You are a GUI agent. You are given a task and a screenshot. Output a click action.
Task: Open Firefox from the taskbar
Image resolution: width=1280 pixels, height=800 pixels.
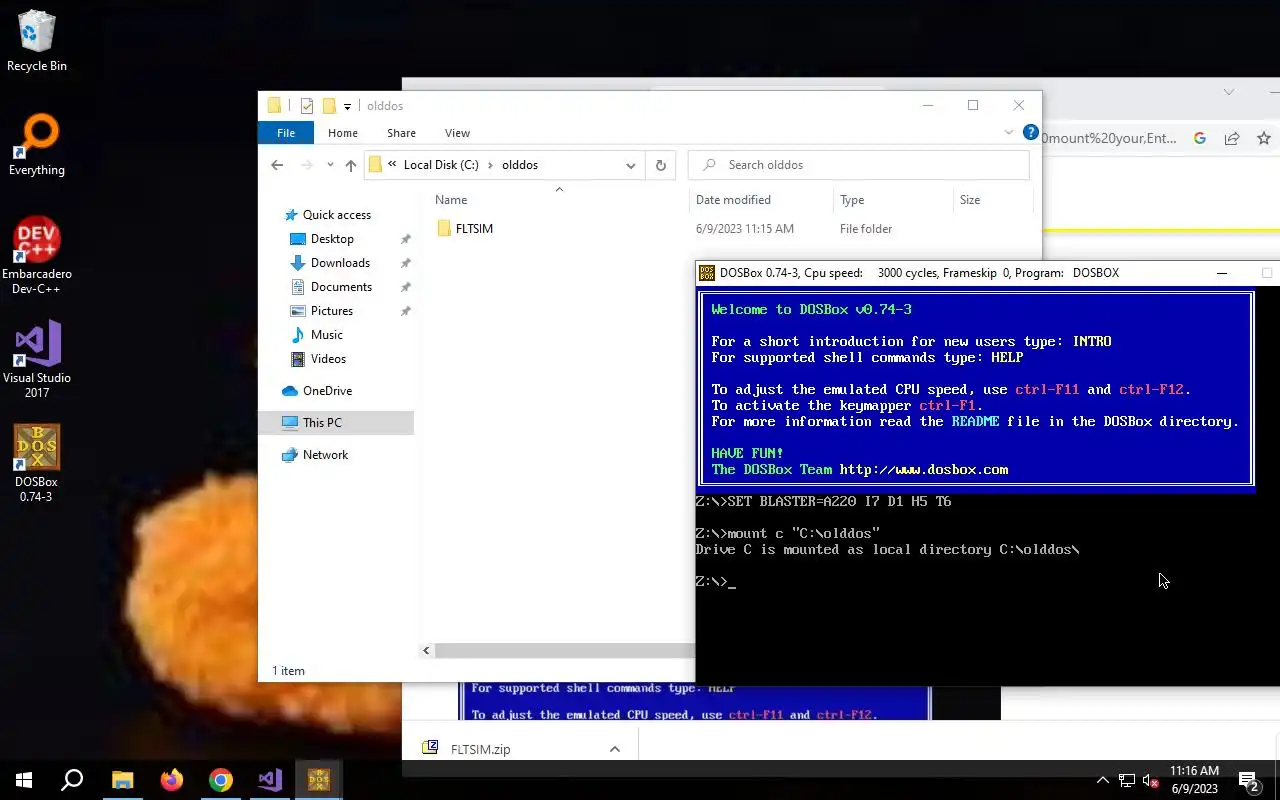click(172, 780)
